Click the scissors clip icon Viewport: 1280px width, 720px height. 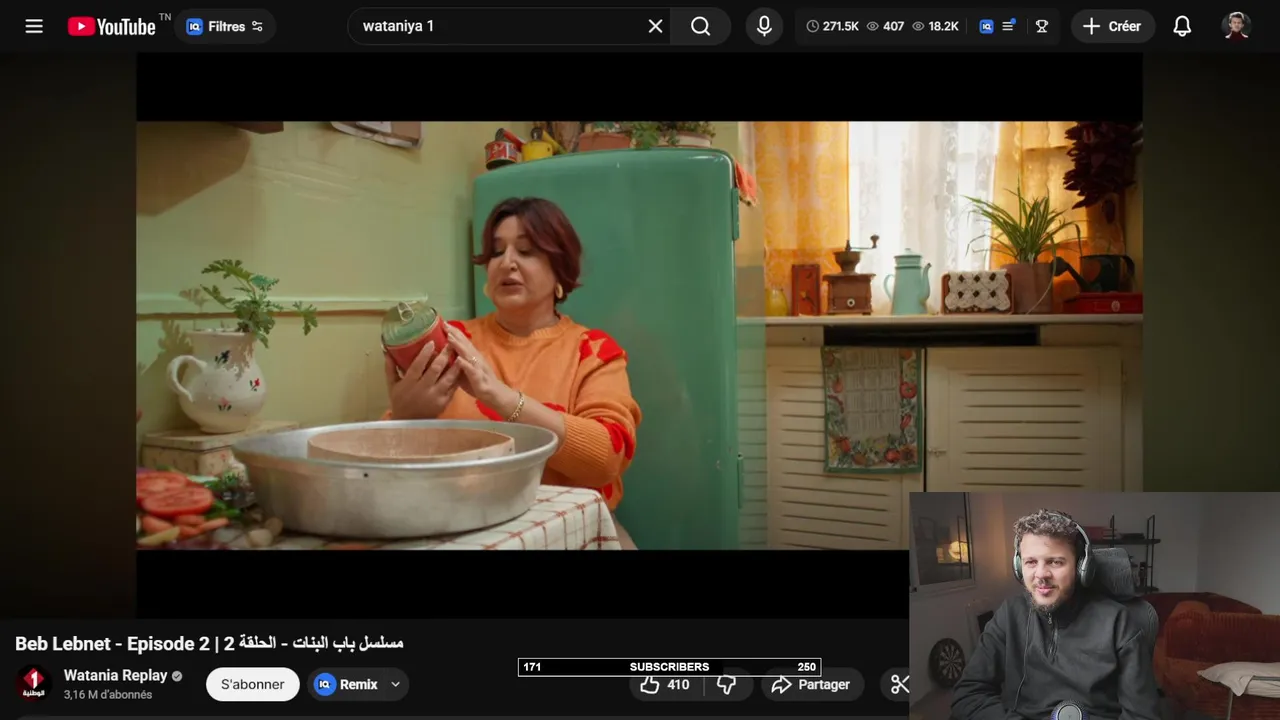pos(899,685)
